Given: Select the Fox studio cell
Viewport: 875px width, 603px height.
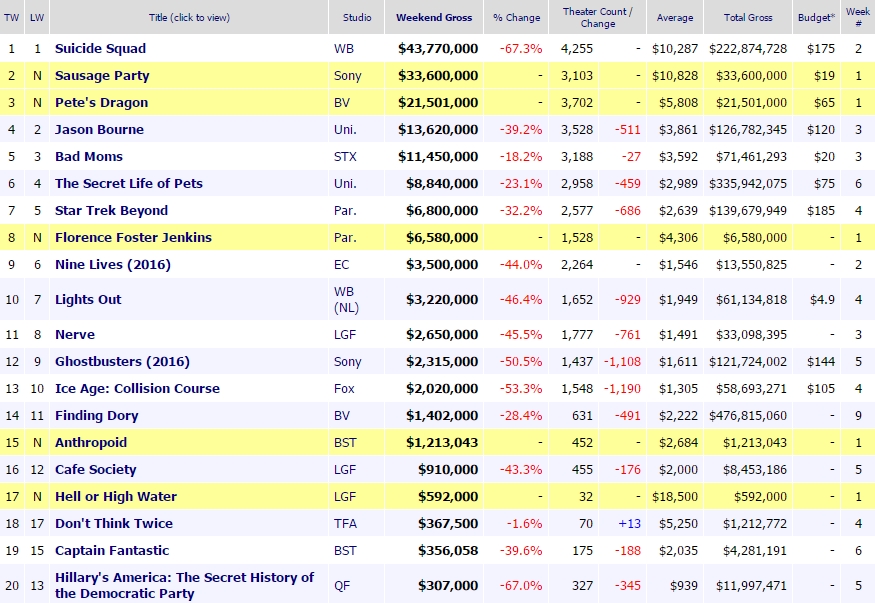Looking at the screenshot, I should point(344,389).
